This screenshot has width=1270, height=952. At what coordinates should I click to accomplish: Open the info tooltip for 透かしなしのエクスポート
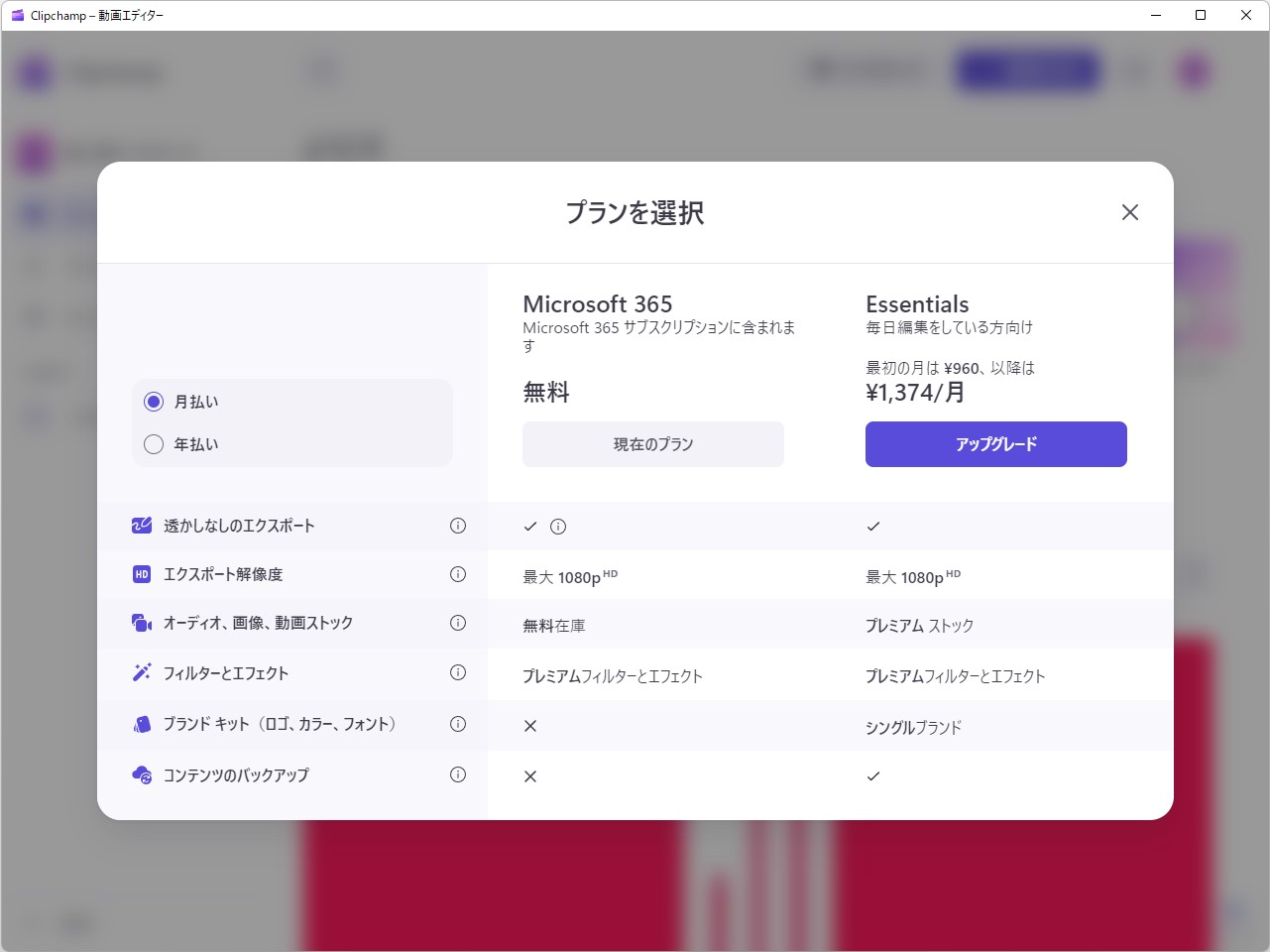pos(457,526)
